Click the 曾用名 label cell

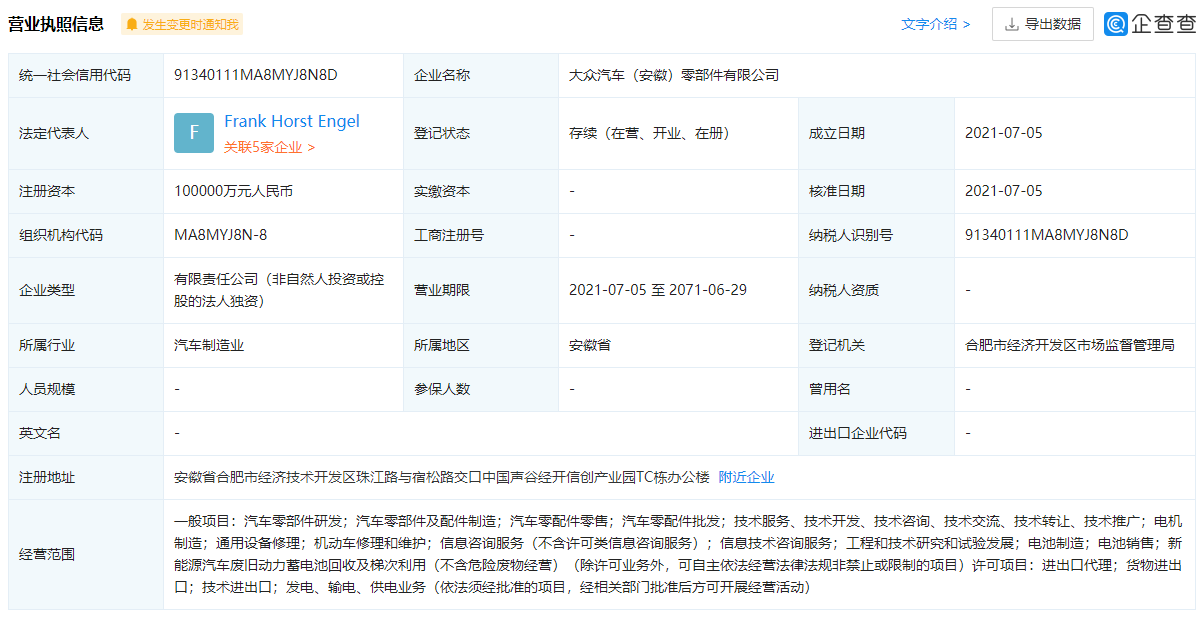coord(877,389)
